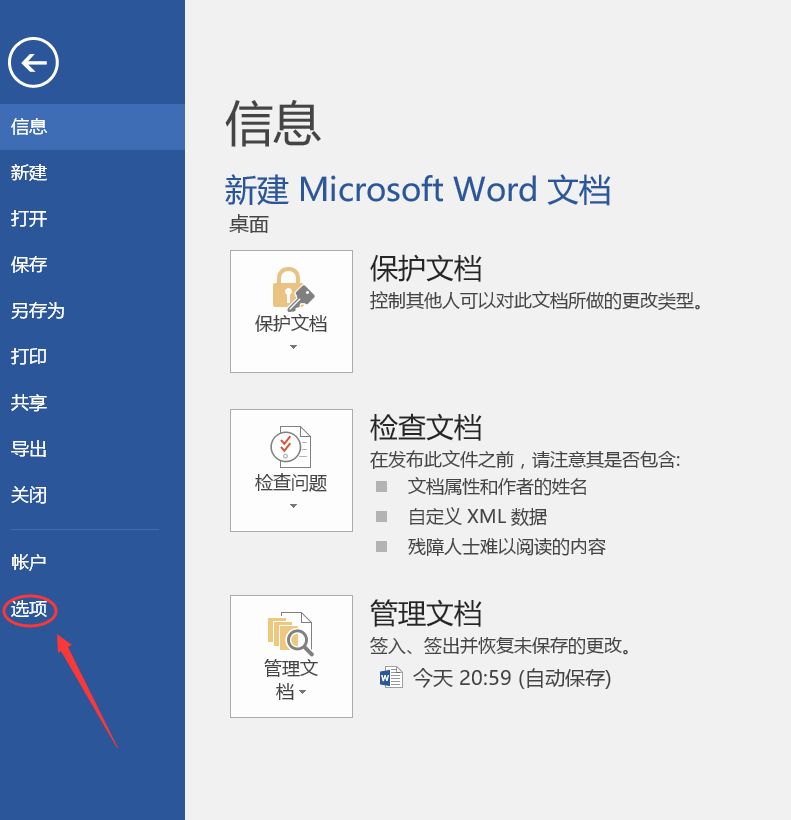Image resolution: width=791 pixels, height=820 pixels.
Task: Click text 残障人士难以阅读的内容
Action: point(507,547)
